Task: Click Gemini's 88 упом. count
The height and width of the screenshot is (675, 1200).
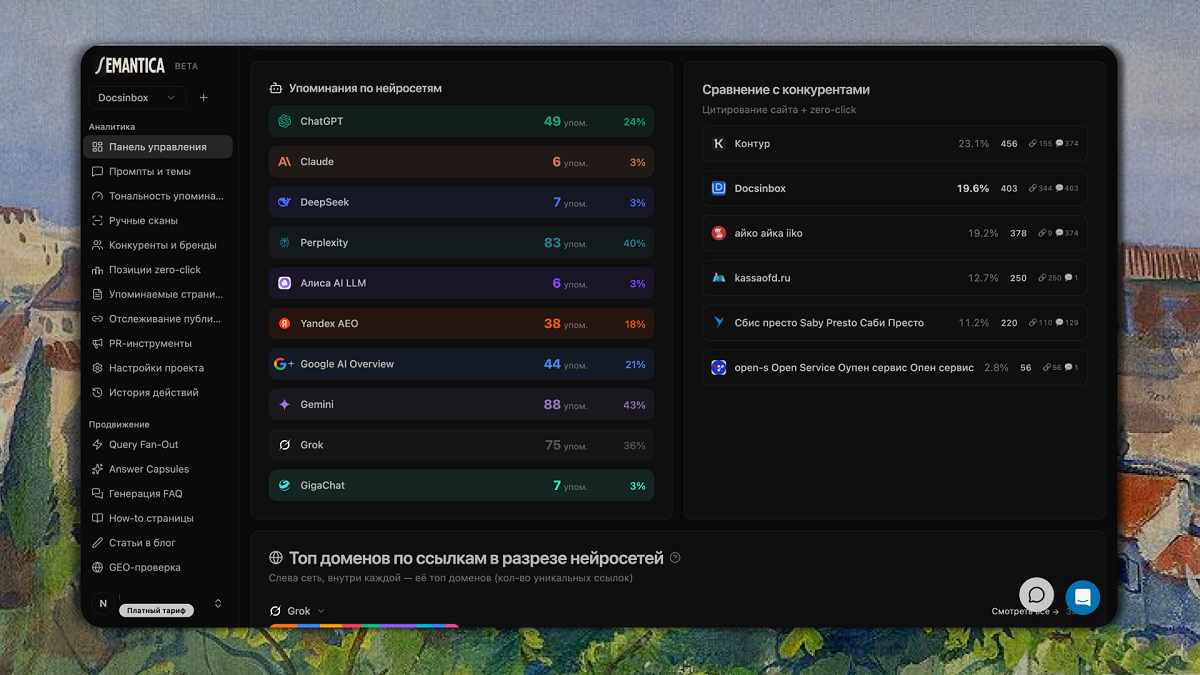Action: (x=566, y=405)
